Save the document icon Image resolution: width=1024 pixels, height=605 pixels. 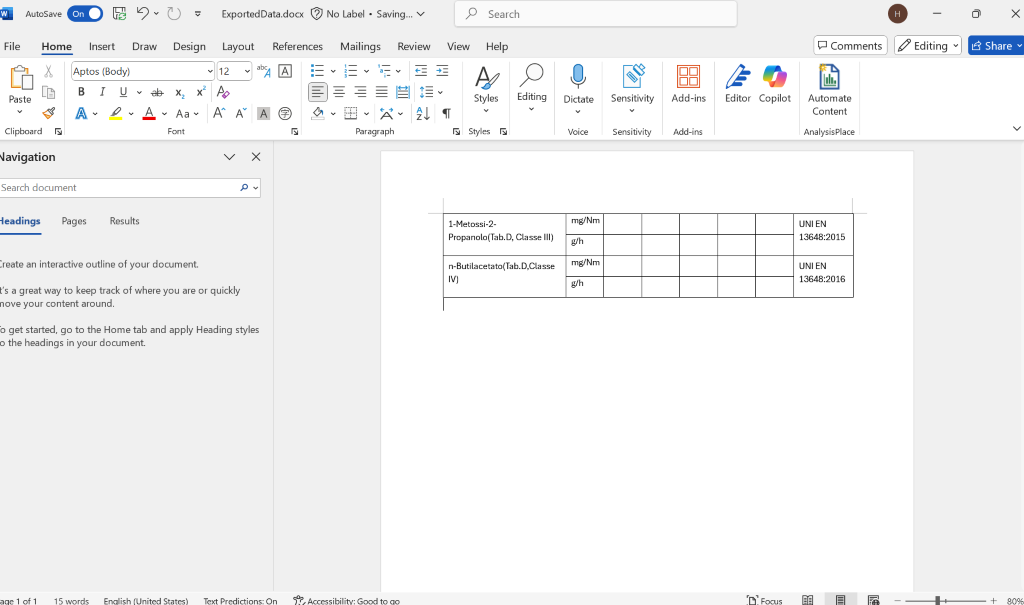coord(120,13)
